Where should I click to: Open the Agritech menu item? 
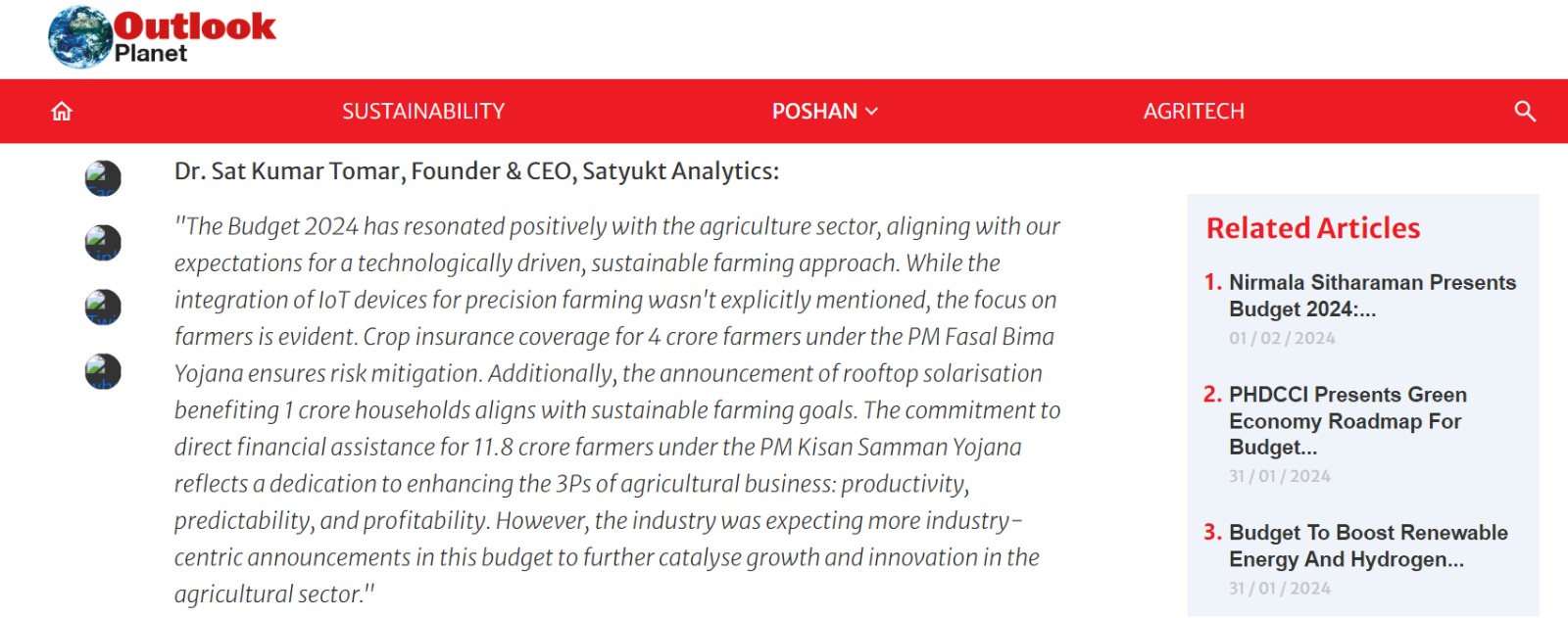1194,112
